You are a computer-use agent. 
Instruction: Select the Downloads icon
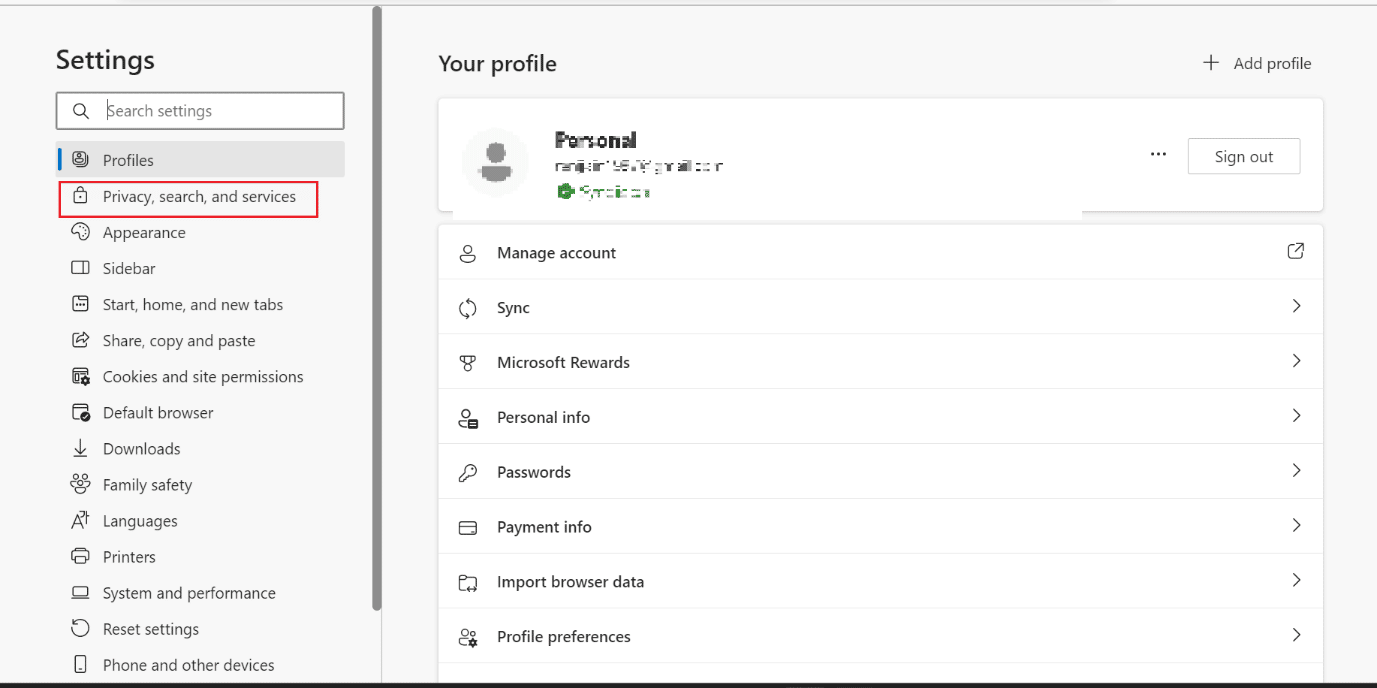coord(80,448)
